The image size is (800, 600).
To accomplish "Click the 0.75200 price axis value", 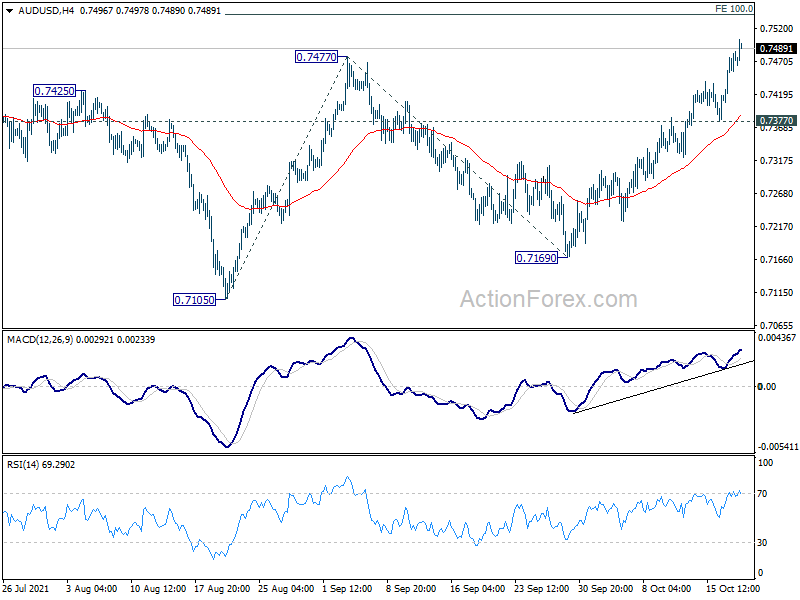I will tap(777, 29).
